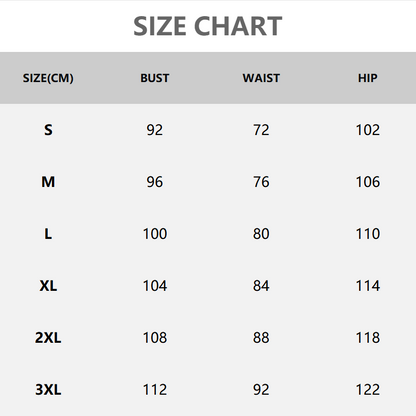Select bust value 100 for size L
The image size is (416, 416).
[x=155, y=234]
